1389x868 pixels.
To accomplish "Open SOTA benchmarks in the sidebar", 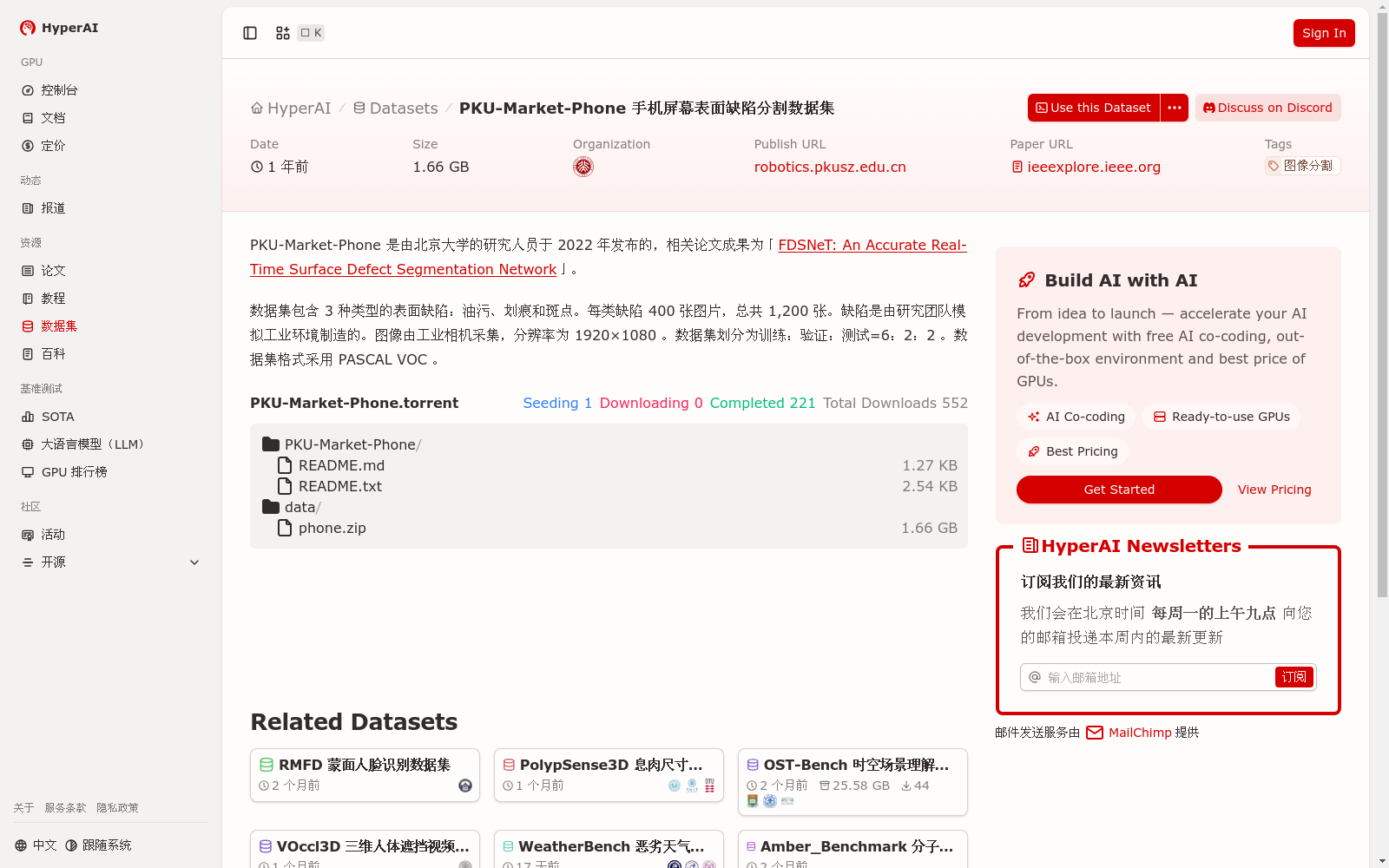I will (110, 417).
